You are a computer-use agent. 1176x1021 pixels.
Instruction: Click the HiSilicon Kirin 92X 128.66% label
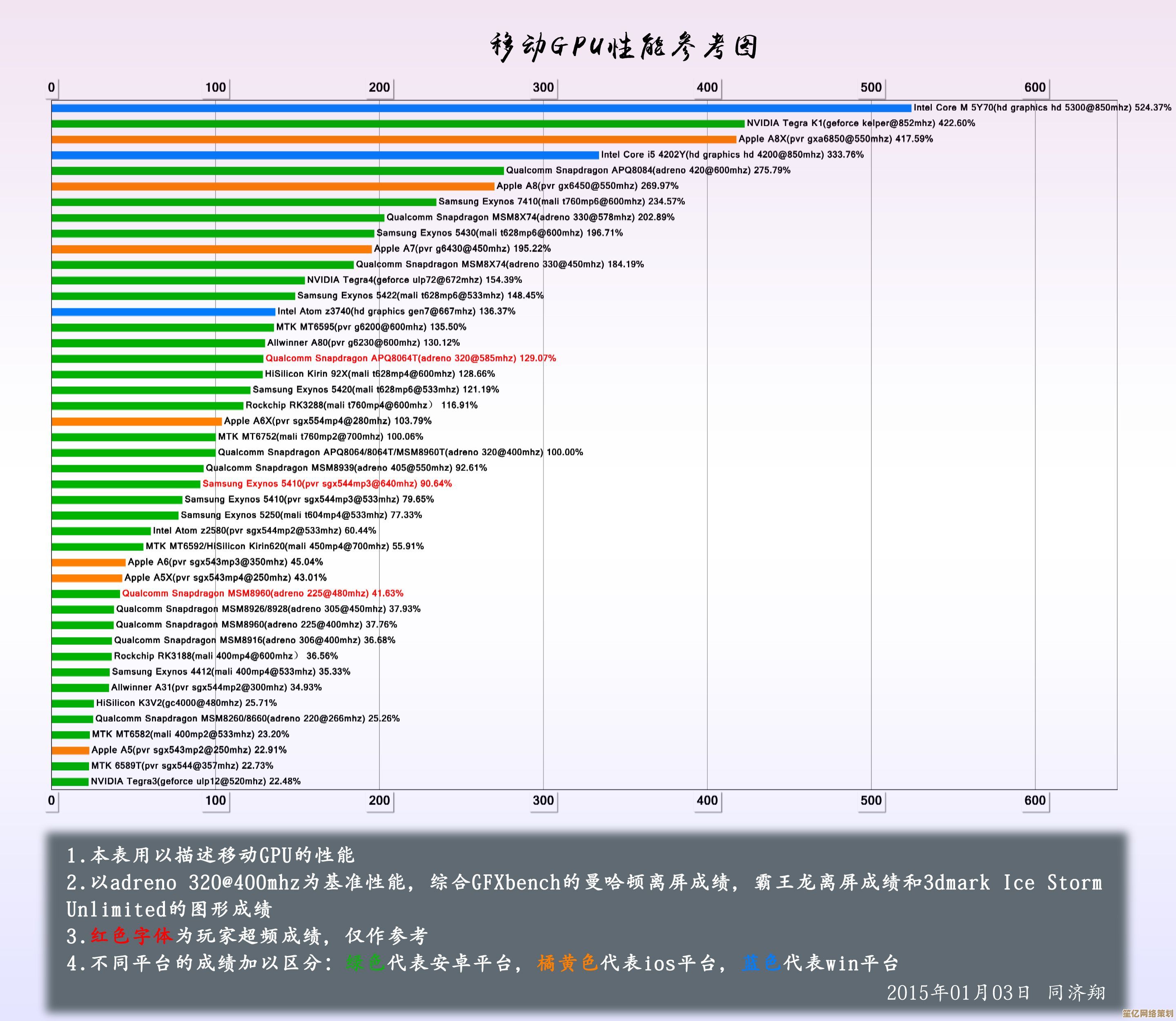pyautogui.click(x=379, y=374)
